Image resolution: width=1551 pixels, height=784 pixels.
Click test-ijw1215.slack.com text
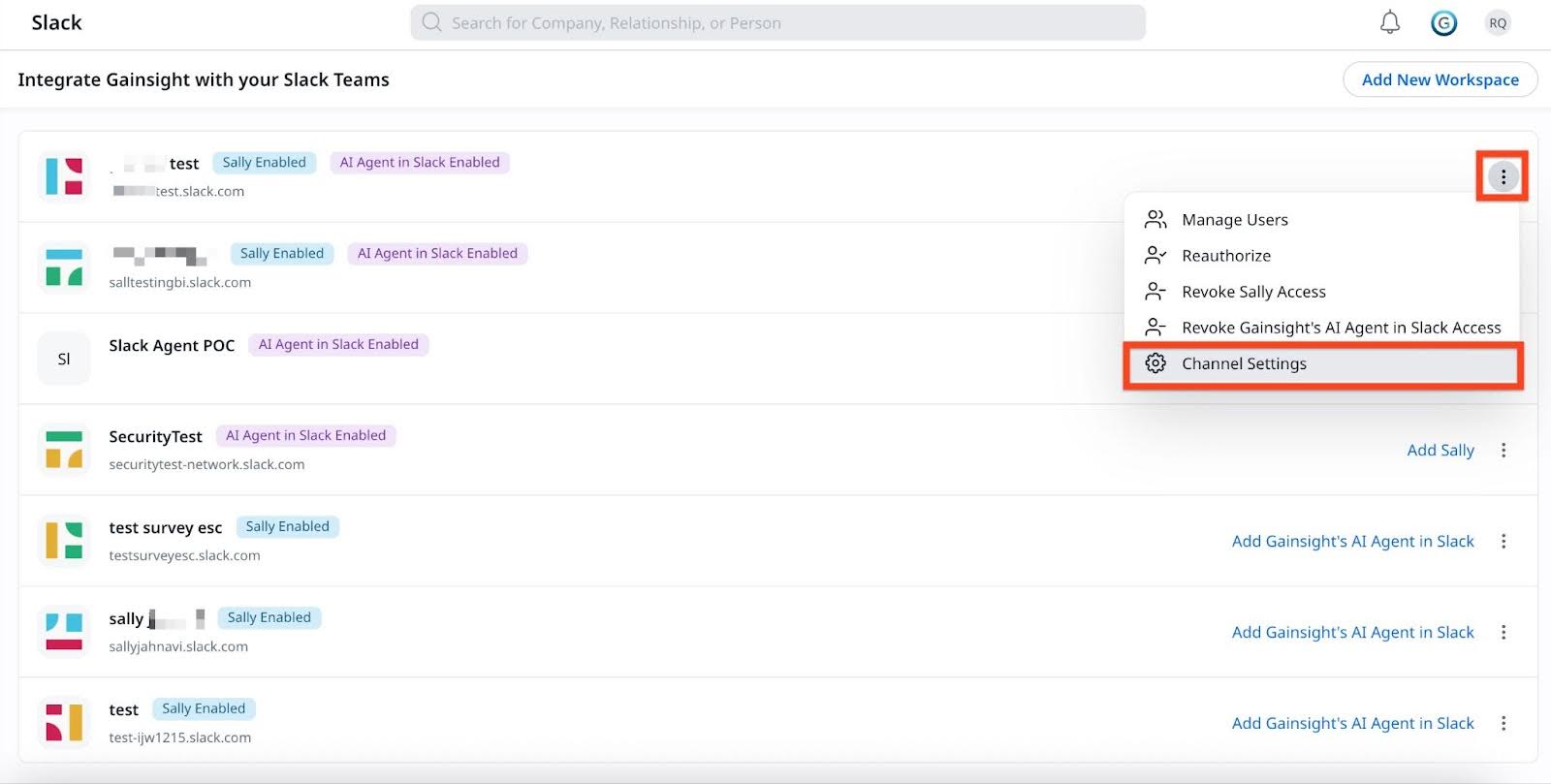pos(179,737)
